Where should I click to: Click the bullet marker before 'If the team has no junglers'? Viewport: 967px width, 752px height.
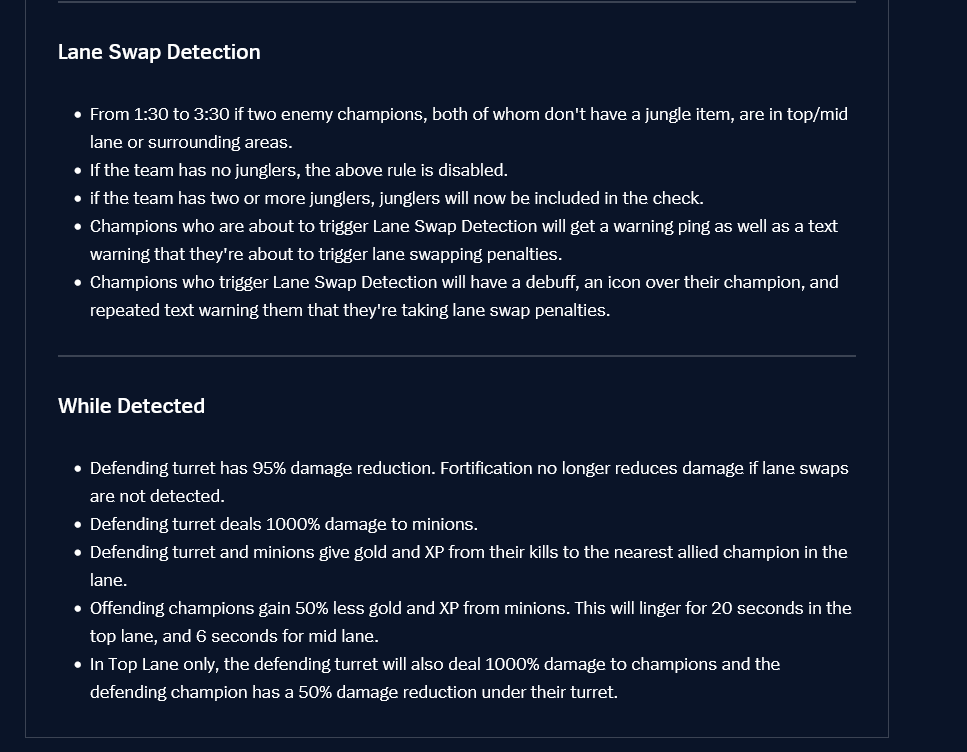coord(78,171)
